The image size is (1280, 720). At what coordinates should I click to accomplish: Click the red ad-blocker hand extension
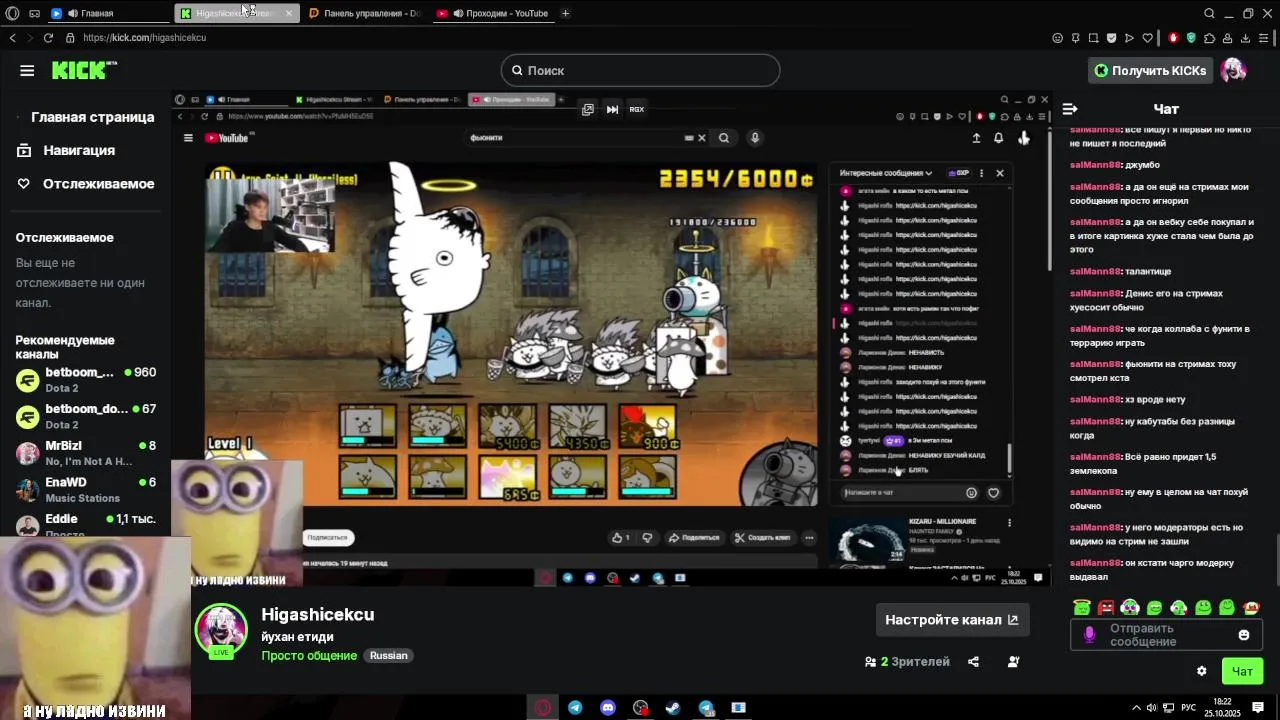(x=1173, y=38)
